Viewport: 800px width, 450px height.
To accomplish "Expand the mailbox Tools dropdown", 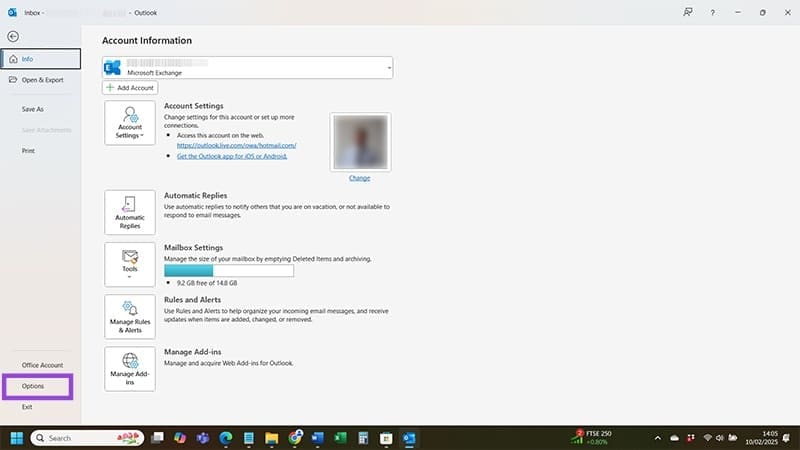I will pyautogui.click(x=130, y=264).
